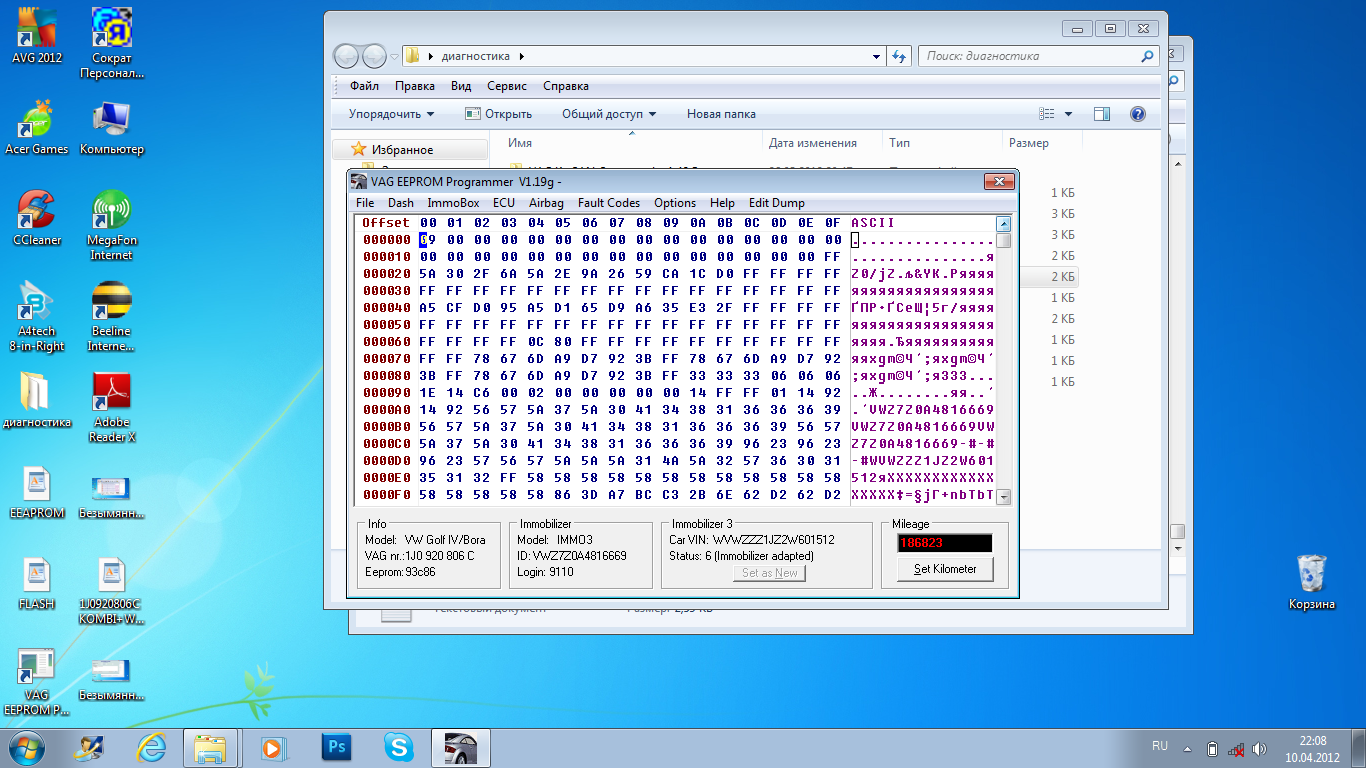Open Сократ Персональный desktop icon
Screen dimensions: 1366x768
(111, 42)
